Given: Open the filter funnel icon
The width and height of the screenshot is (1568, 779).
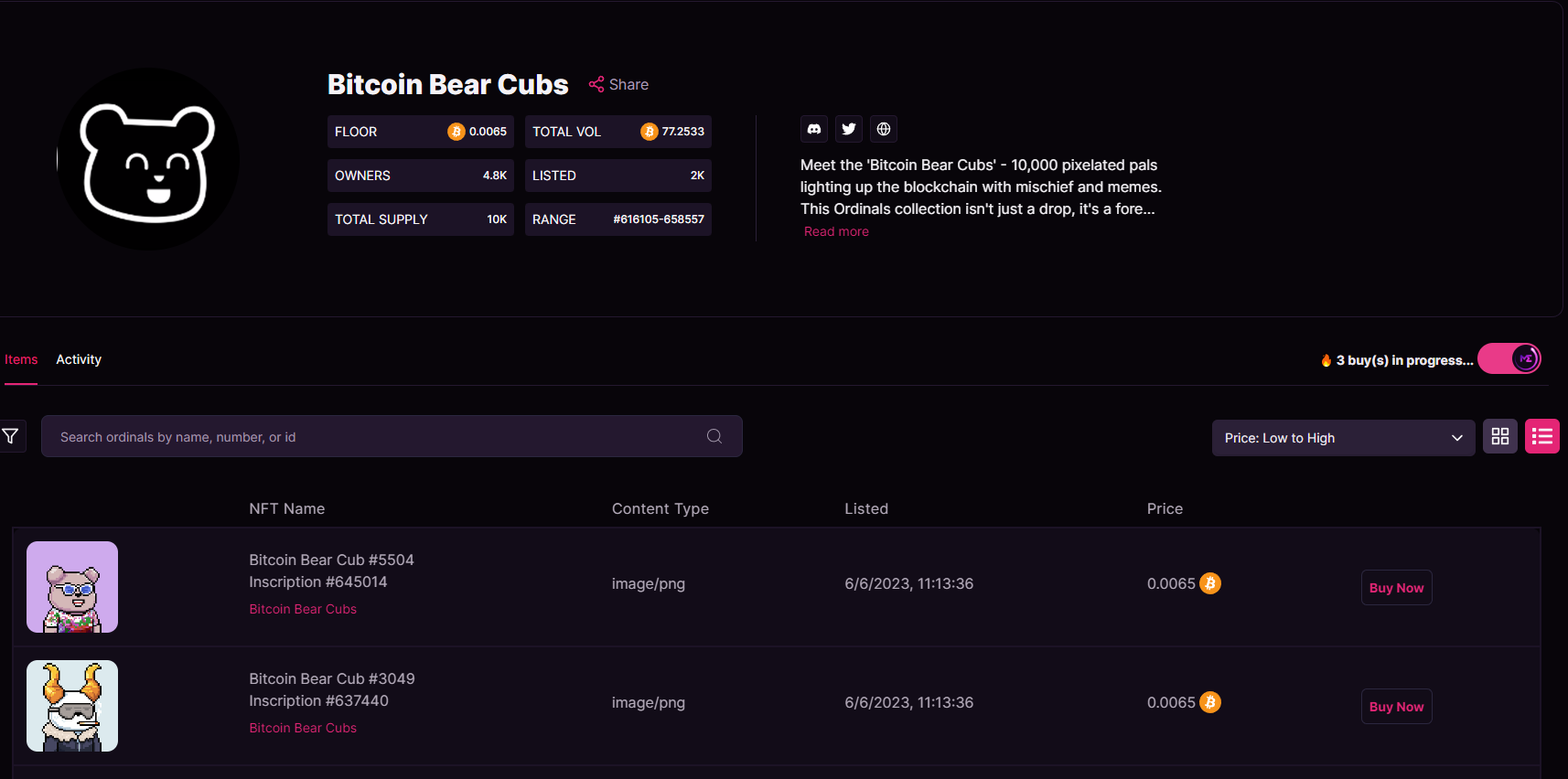Looking at the screenshot, I should pos(11,436).
